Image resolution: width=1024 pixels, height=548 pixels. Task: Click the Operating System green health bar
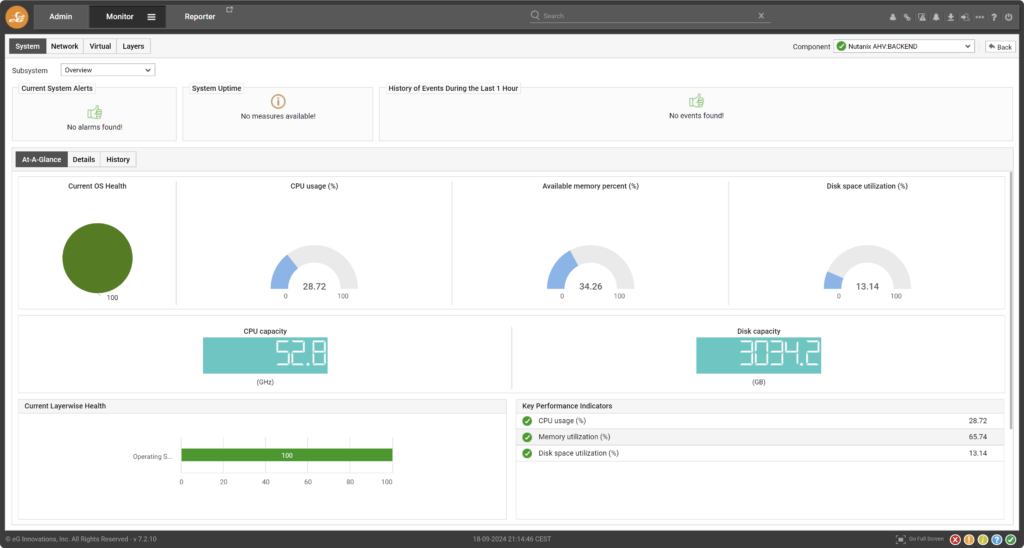click(x=287, y=455)
